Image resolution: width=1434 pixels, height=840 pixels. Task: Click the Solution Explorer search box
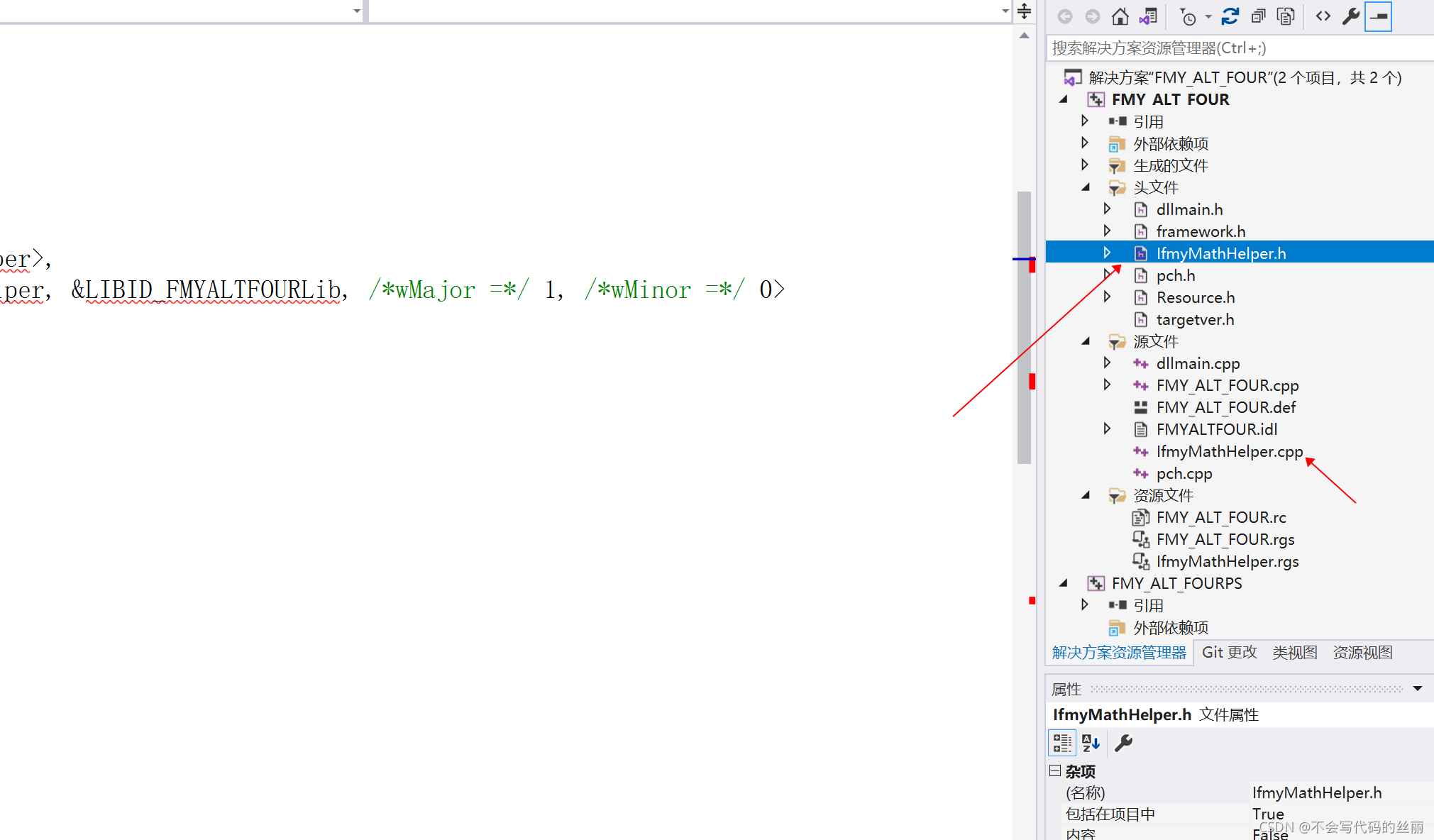click(x=1240, y=48)
